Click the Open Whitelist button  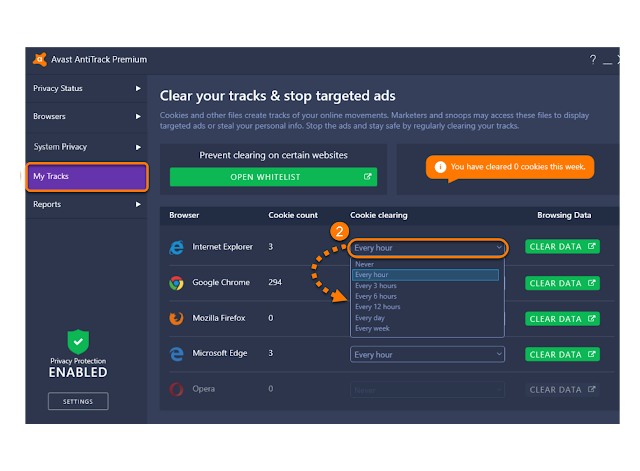tap(273, 177)
